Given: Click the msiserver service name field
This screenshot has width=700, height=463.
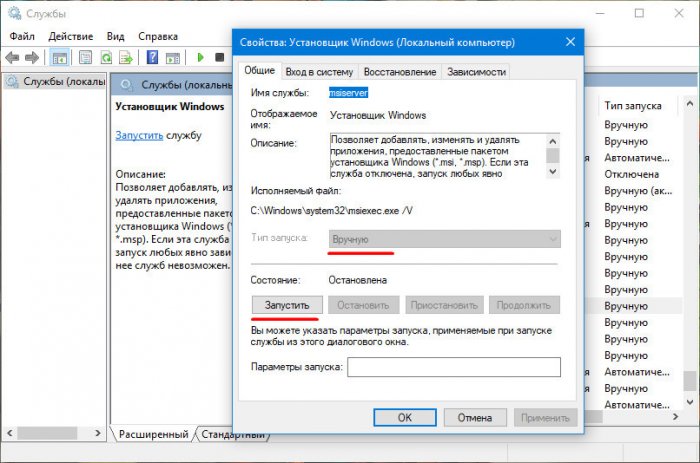Looking at the screenshot, I should point(348,93).
